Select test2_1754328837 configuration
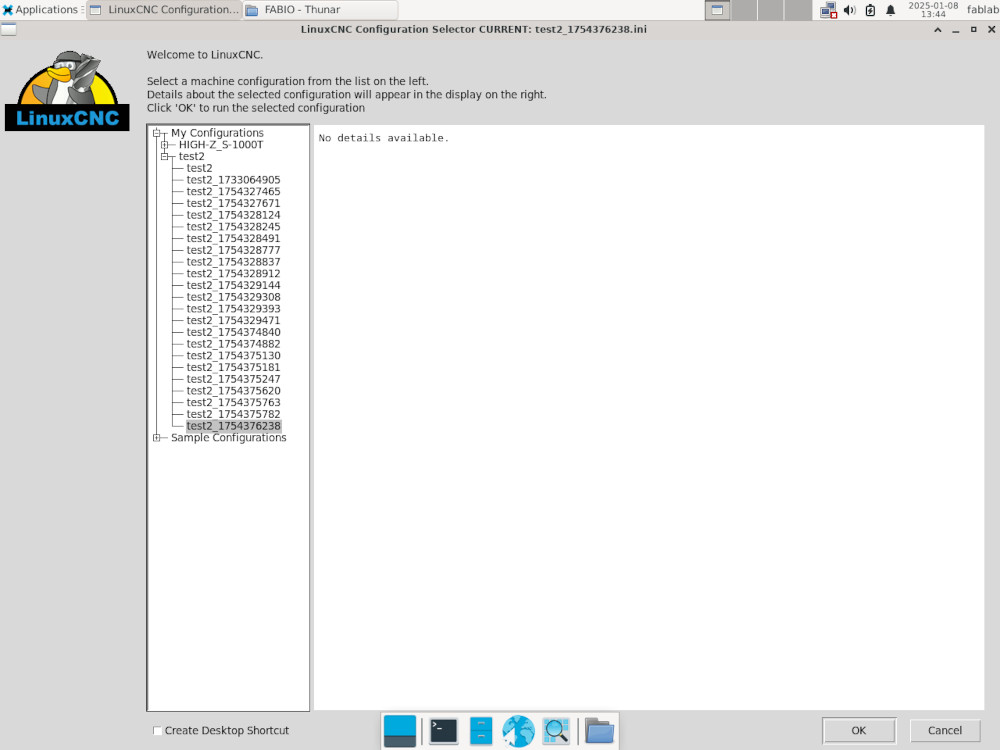Screen dimensions: 1000x750 tap(233, 261)
